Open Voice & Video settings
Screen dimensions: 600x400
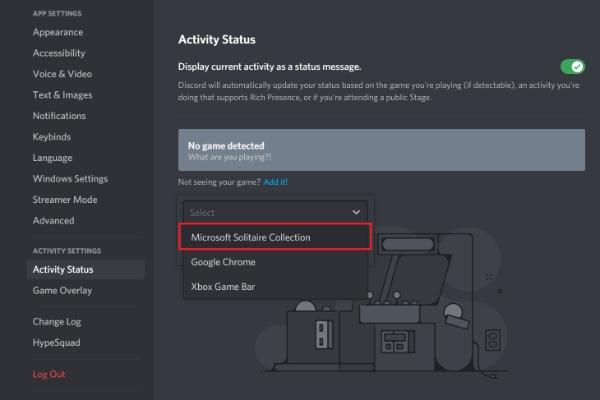click(62, 74)
